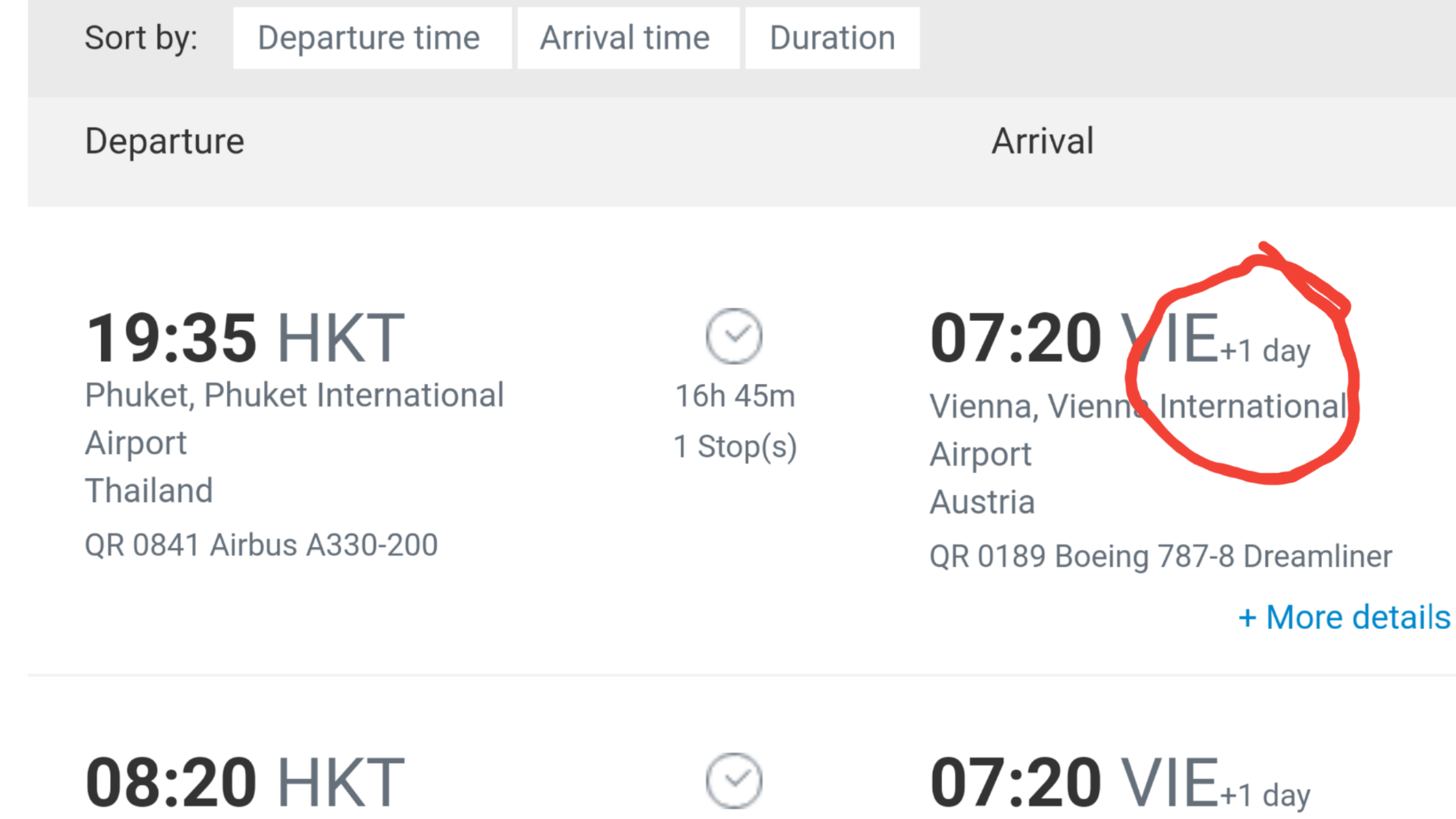Image resolution: width=1456 pixels, height=819 pixels.
Task: Sort flights by Departure time
Action: click(372, 38)
